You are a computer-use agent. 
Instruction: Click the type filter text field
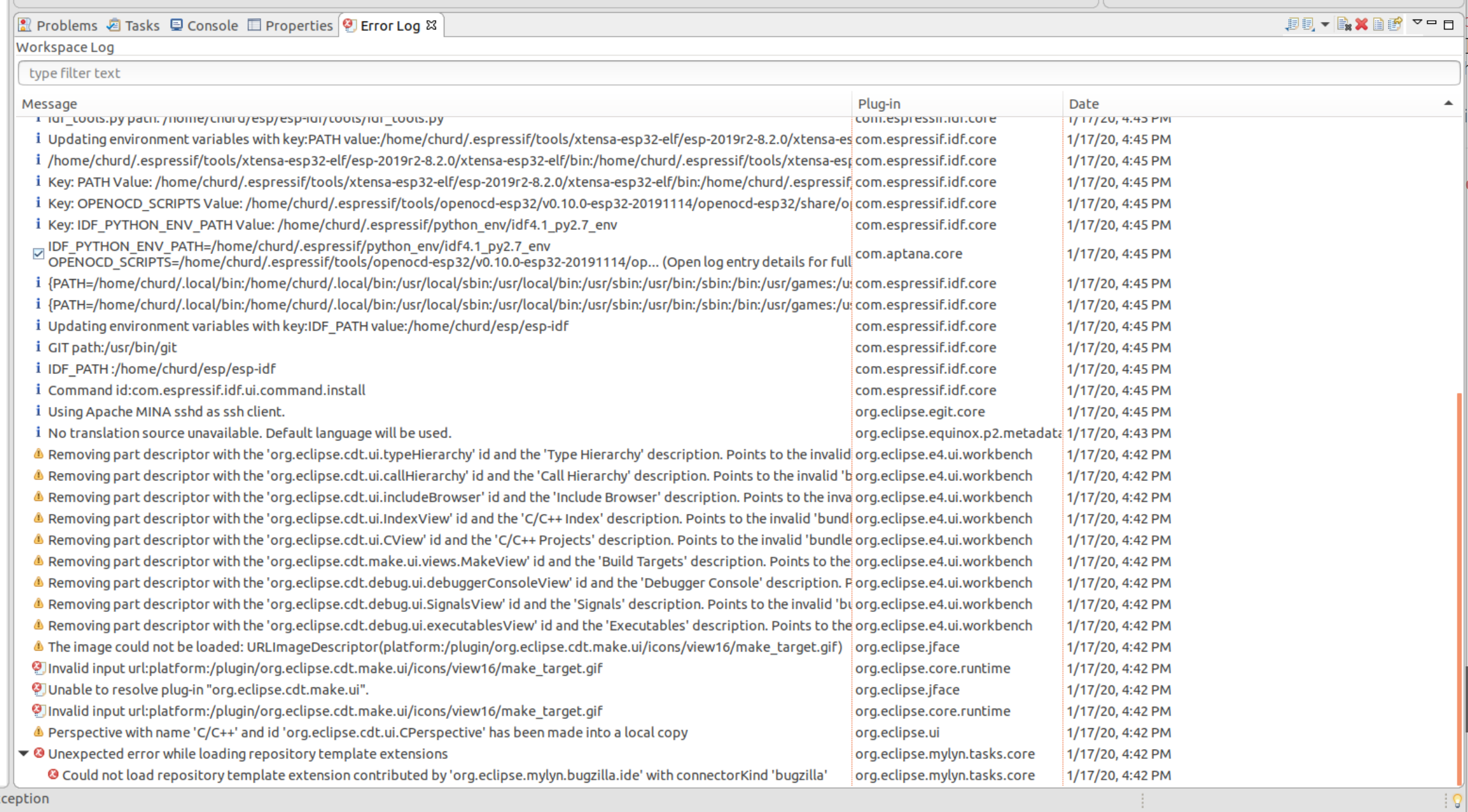[x=739, y=73]
